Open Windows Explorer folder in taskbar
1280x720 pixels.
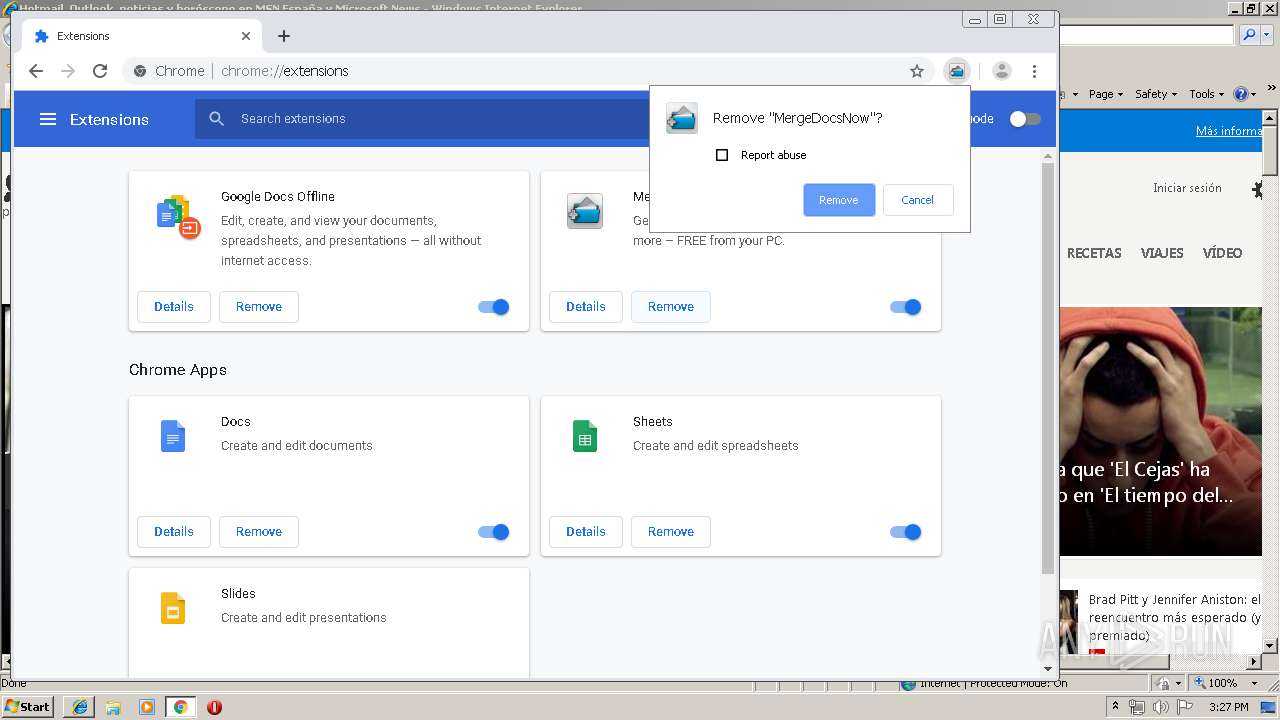pos(113,707)
